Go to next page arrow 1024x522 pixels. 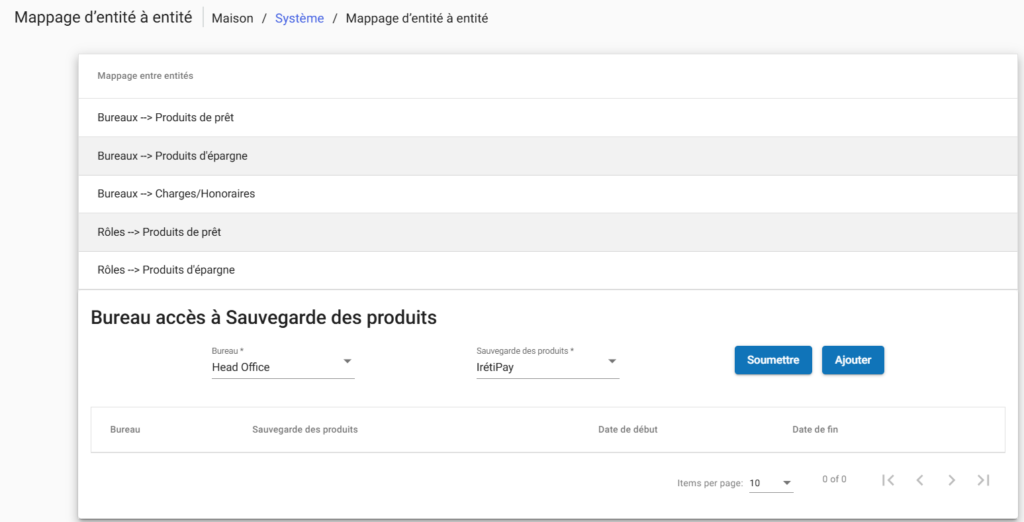pyautogui.click(x=951, y=481)
